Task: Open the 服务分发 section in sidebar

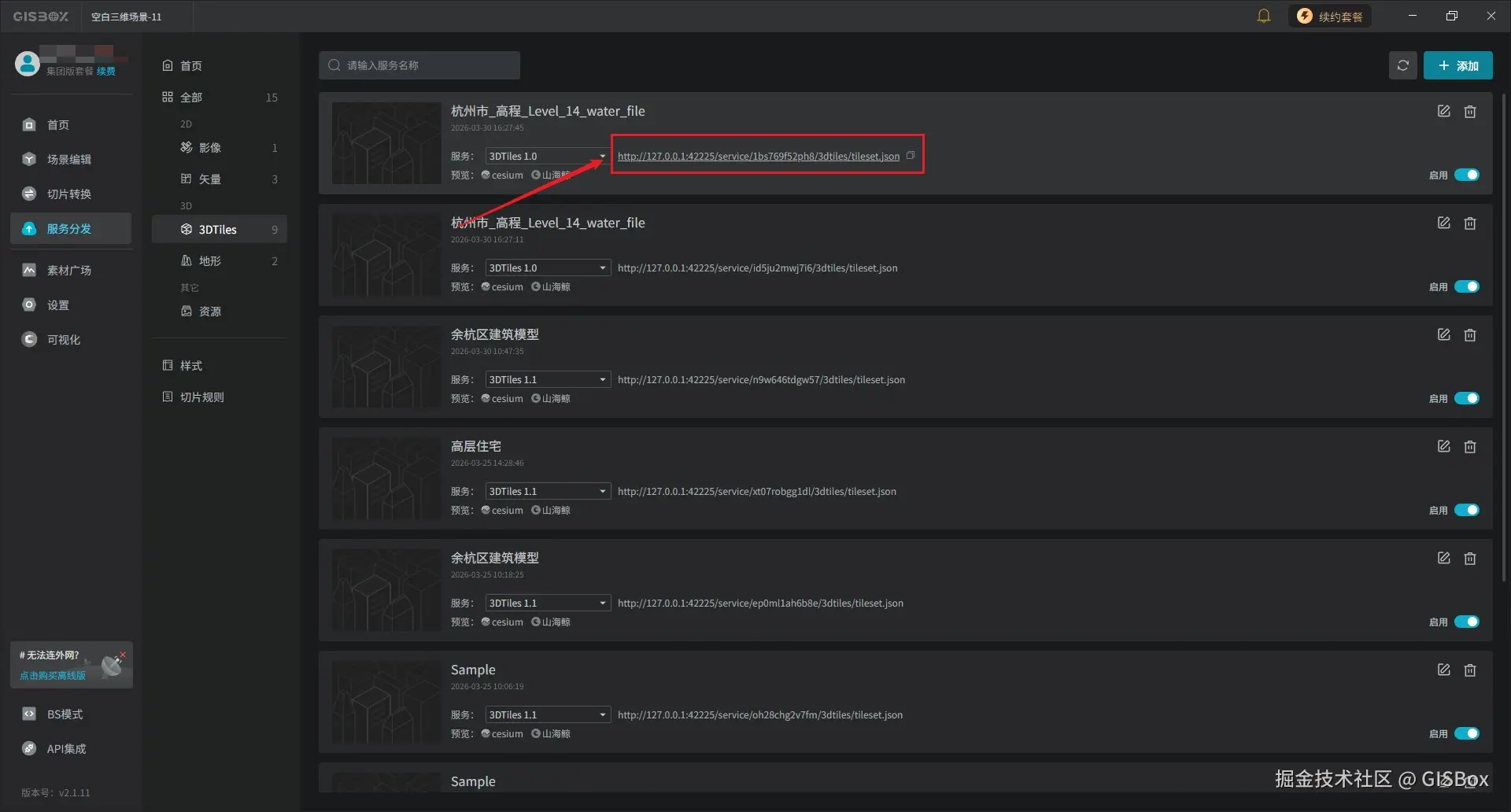Action: pos(69,228)
